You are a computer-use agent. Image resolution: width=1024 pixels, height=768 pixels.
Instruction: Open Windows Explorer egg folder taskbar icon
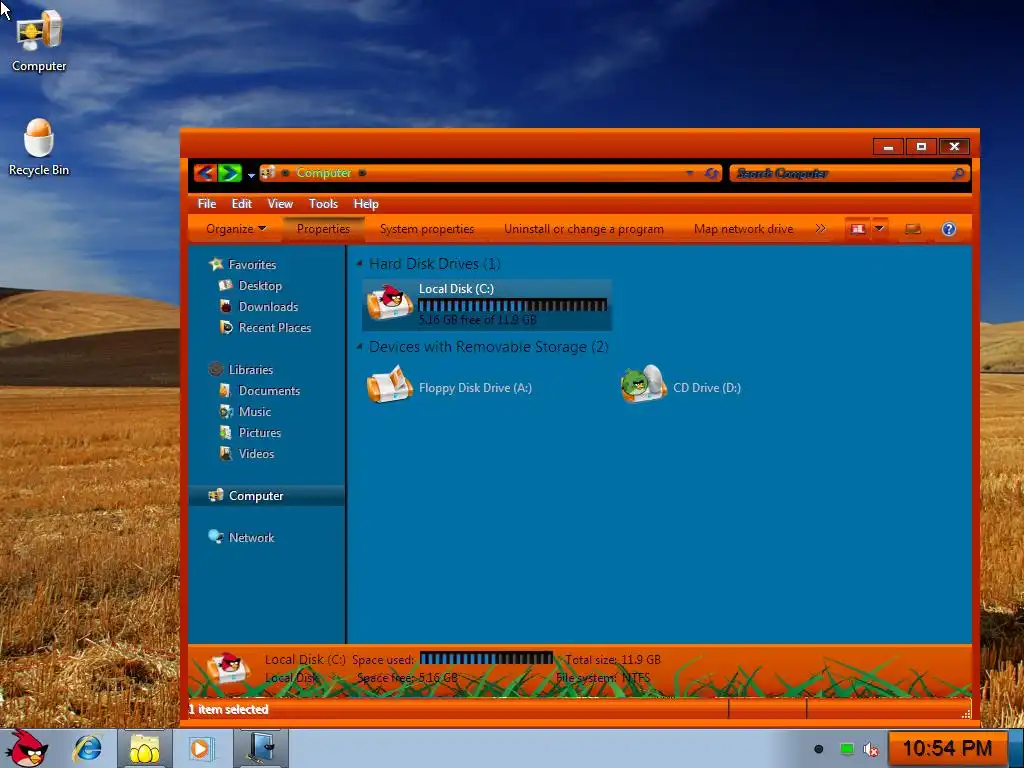(x=144, y=748)
